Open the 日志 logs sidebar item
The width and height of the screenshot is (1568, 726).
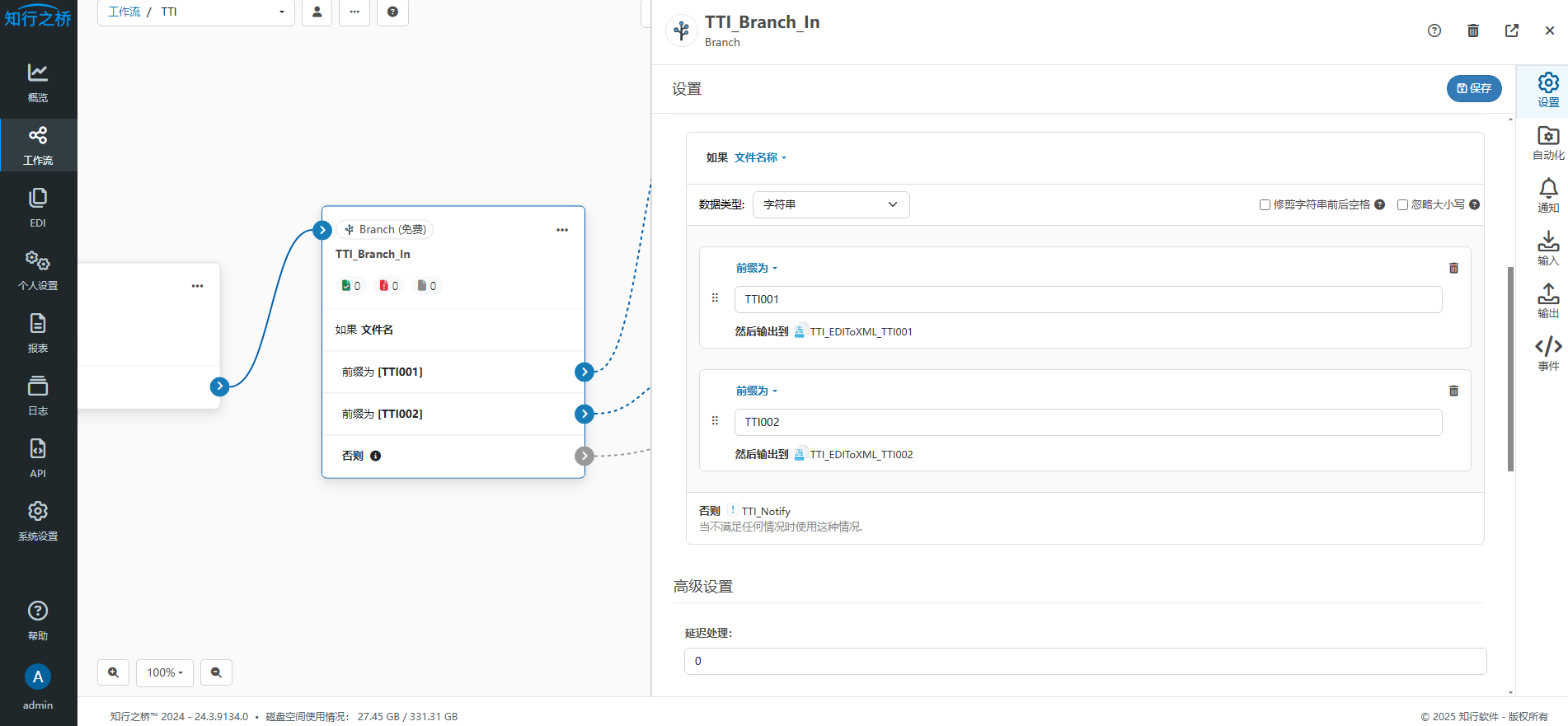click(x=38, y=395)
